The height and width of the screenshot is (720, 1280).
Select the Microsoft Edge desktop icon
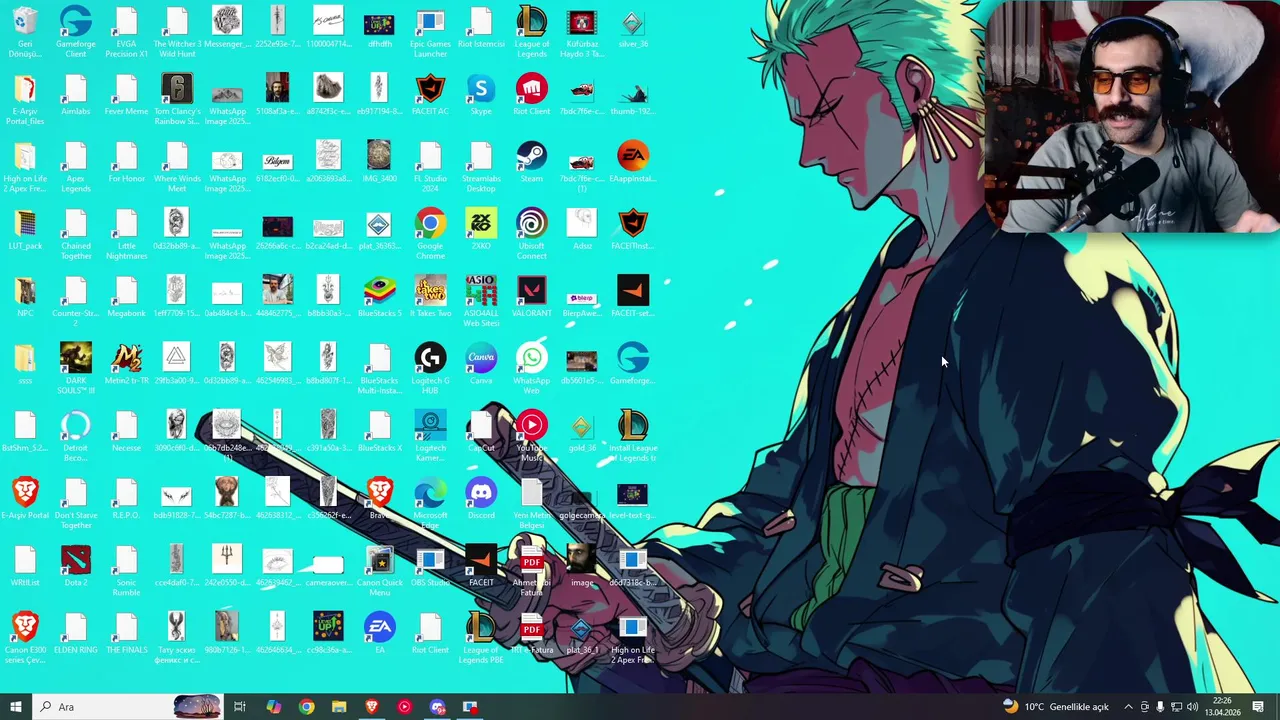[430, 503]
